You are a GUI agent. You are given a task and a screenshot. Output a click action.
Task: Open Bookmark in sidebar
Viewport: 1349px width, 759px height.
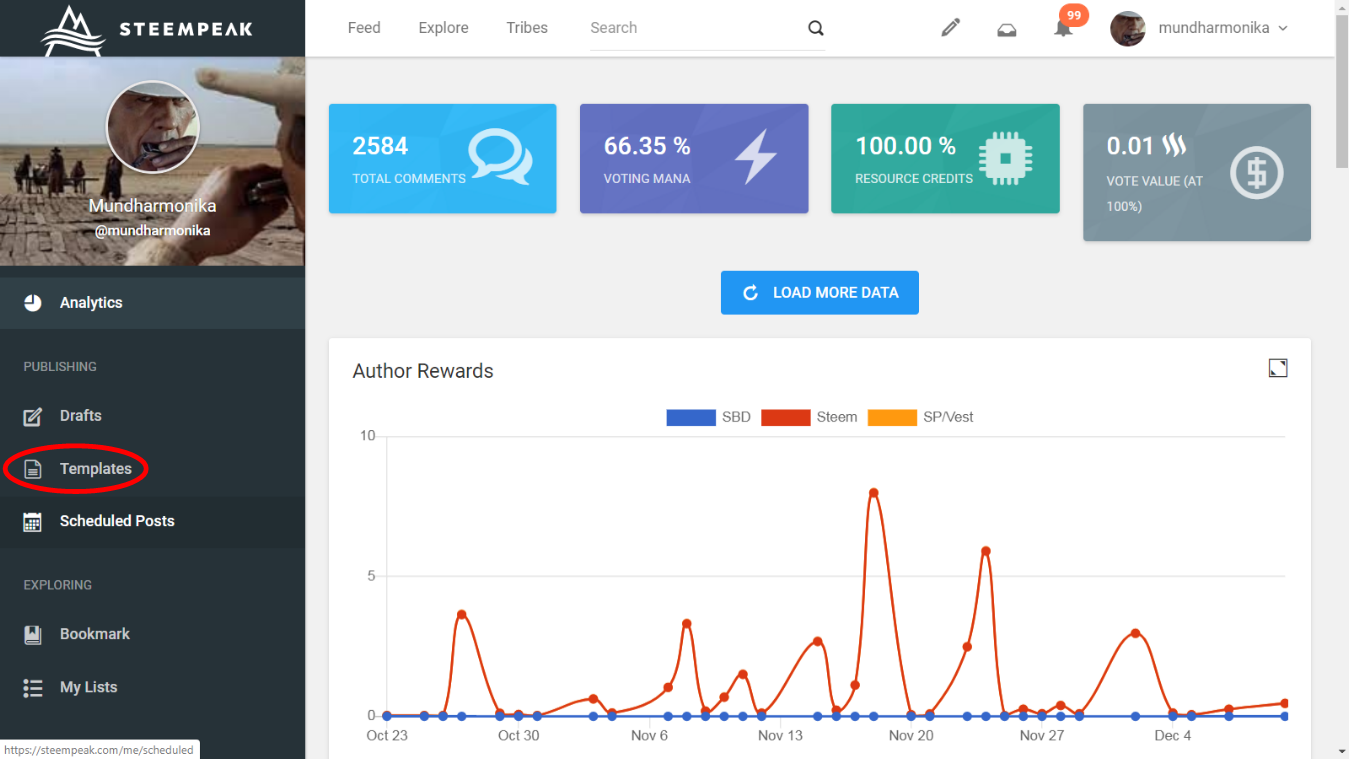click(x=152, y=634)
